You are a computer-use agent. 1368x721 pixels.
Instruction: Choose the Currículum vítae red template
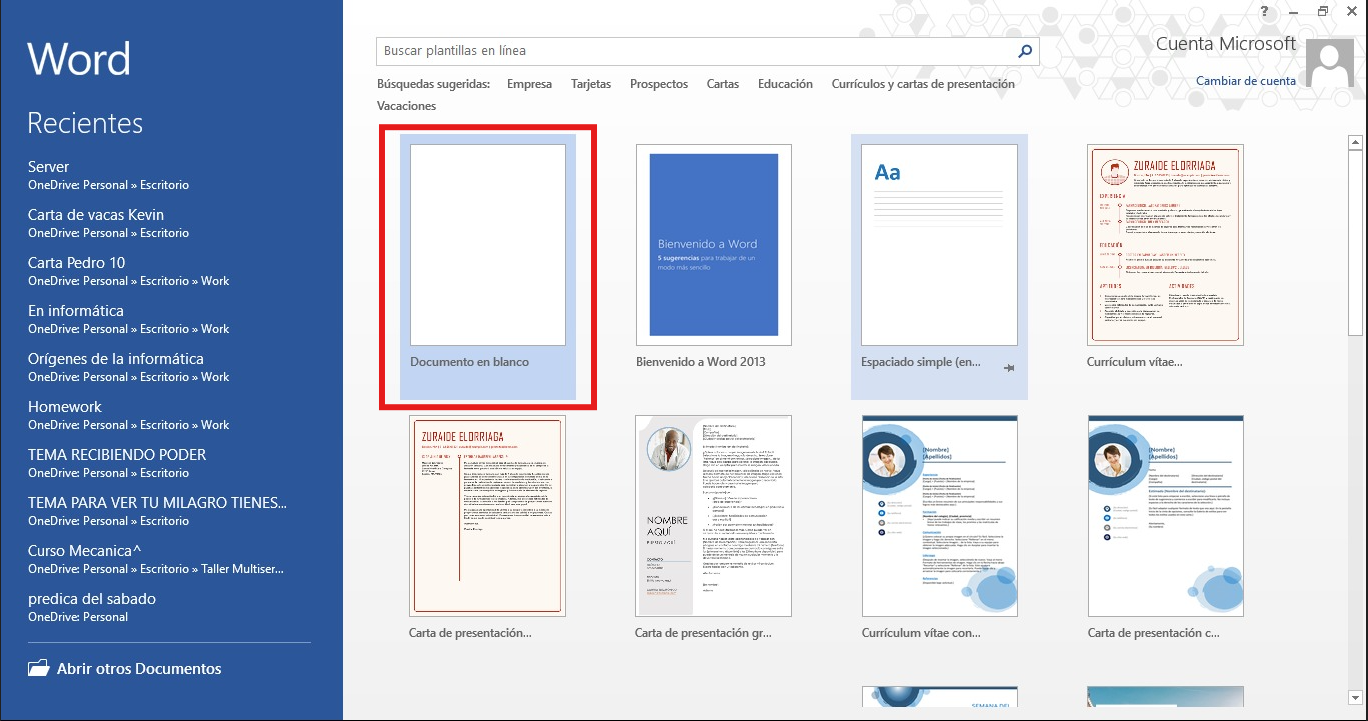coord(1165,246)
